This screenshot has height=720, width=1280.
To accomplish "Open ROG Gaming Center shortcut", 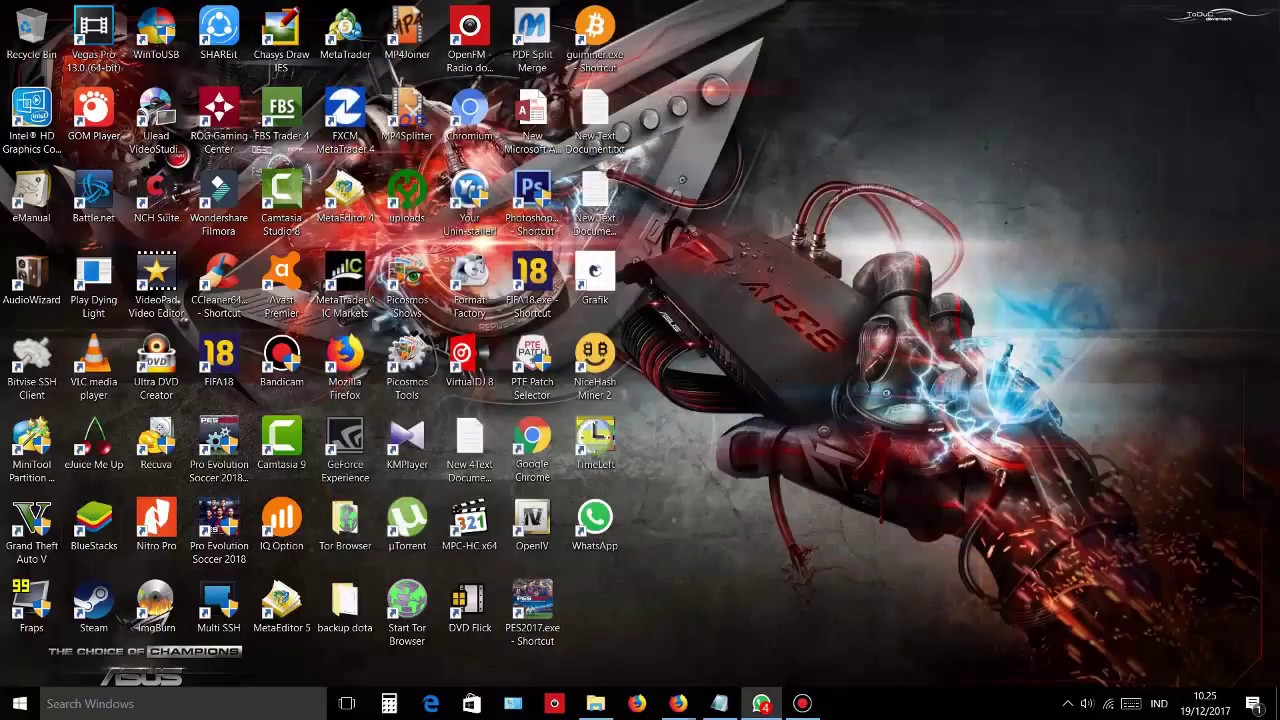I will (218, 121).
